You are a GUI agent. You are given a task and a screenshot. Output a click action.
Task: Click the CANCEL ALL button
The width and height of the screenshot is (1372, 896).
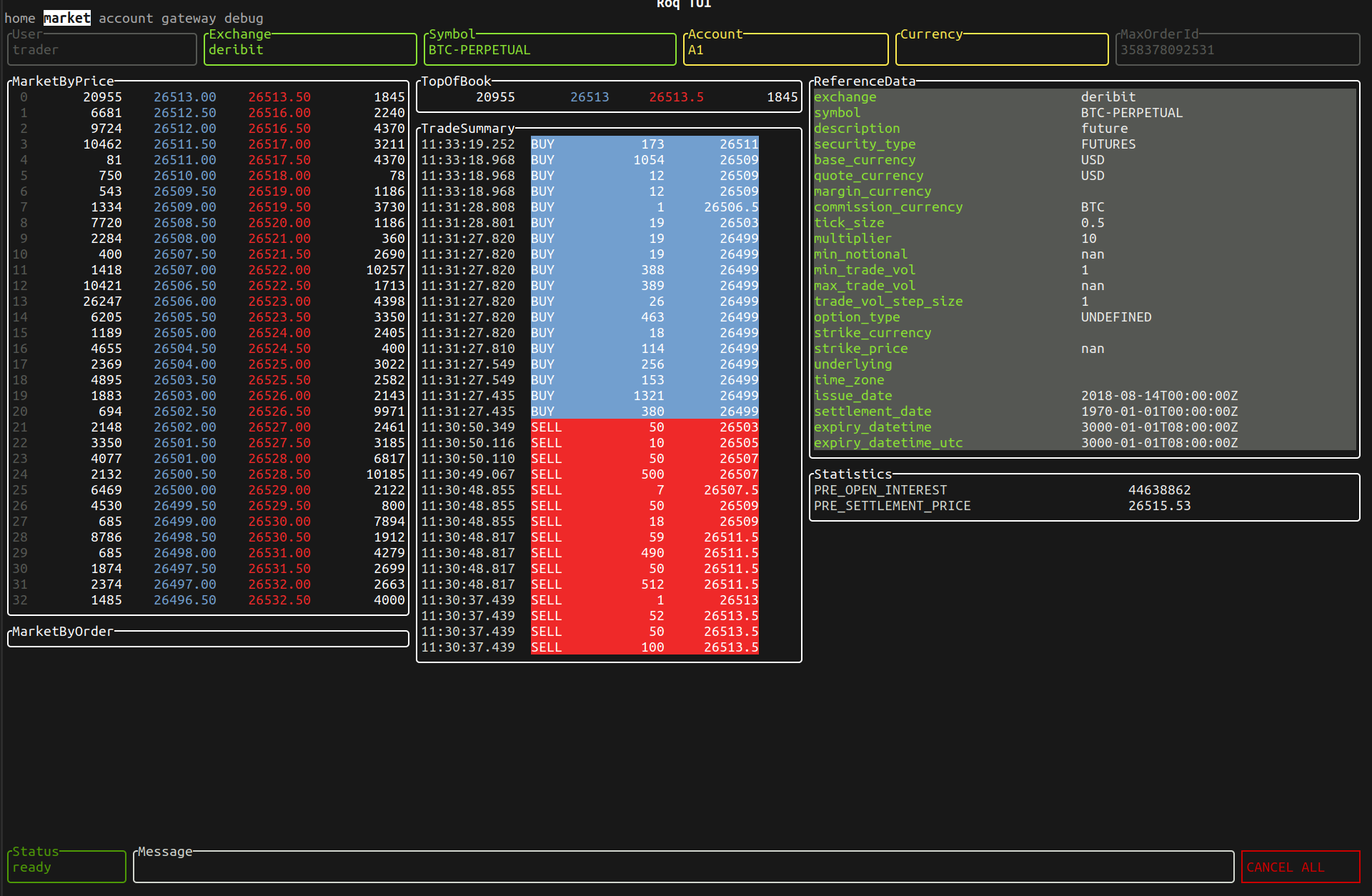pyautogui.click(x=1301, y=867)
